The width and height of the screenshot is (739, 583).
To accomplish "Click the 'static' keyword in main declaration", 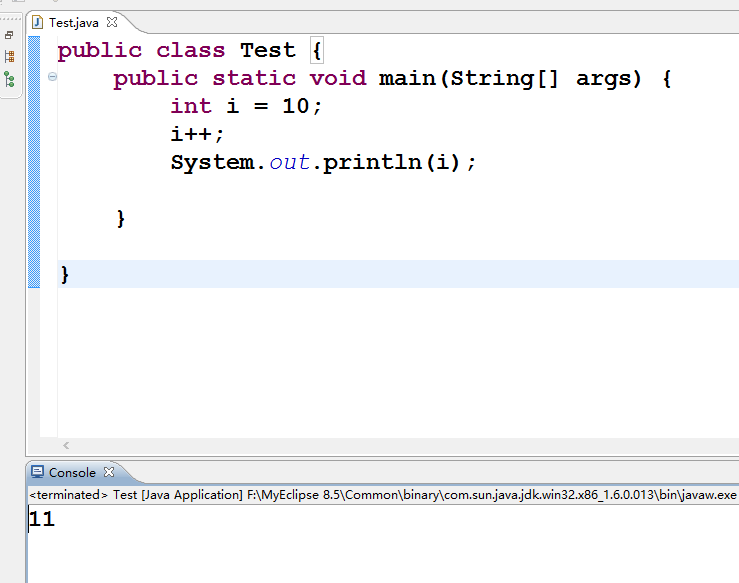I will click(254, 78).
